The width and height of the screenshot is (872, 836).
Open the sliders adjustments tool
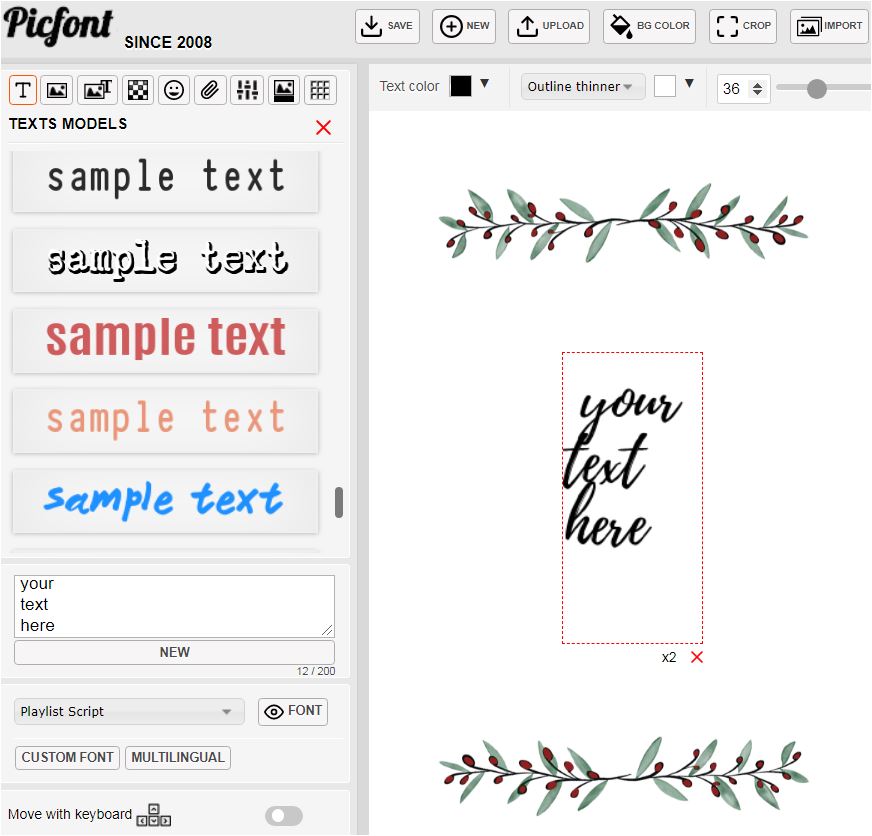pyautogui.click(x=246, y=90)
